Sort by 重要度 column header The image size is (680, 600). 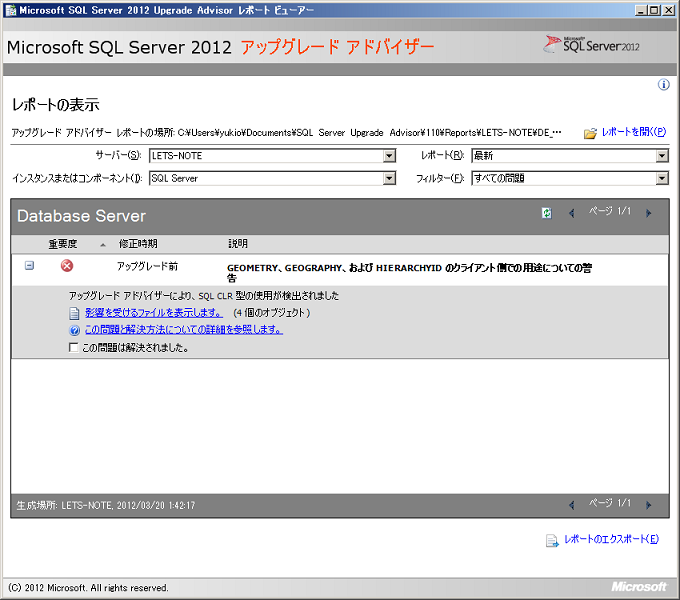pyautogui.click(x=62, y=244)
